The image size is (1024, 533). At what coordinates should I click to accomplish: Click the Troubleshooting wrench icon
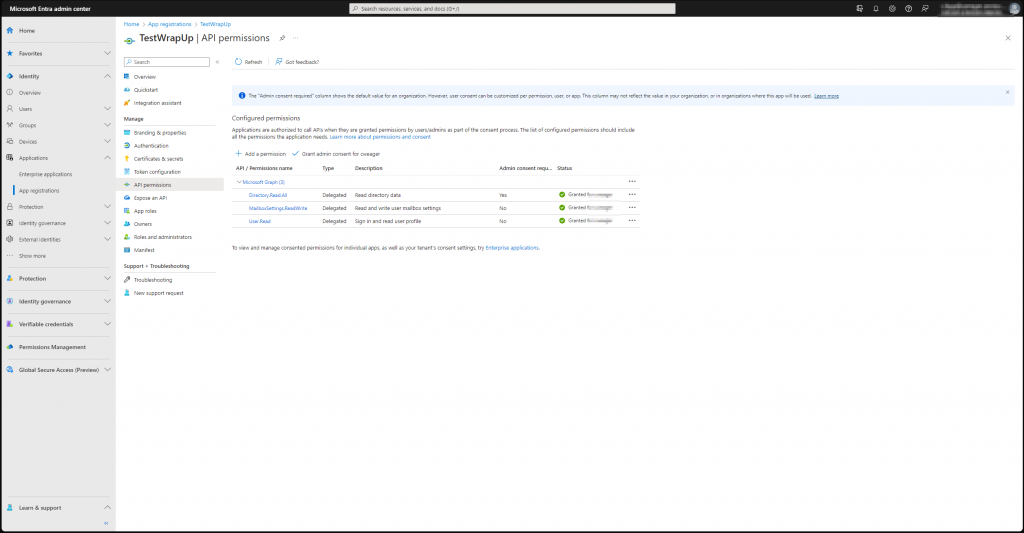[x=127, y=280]
